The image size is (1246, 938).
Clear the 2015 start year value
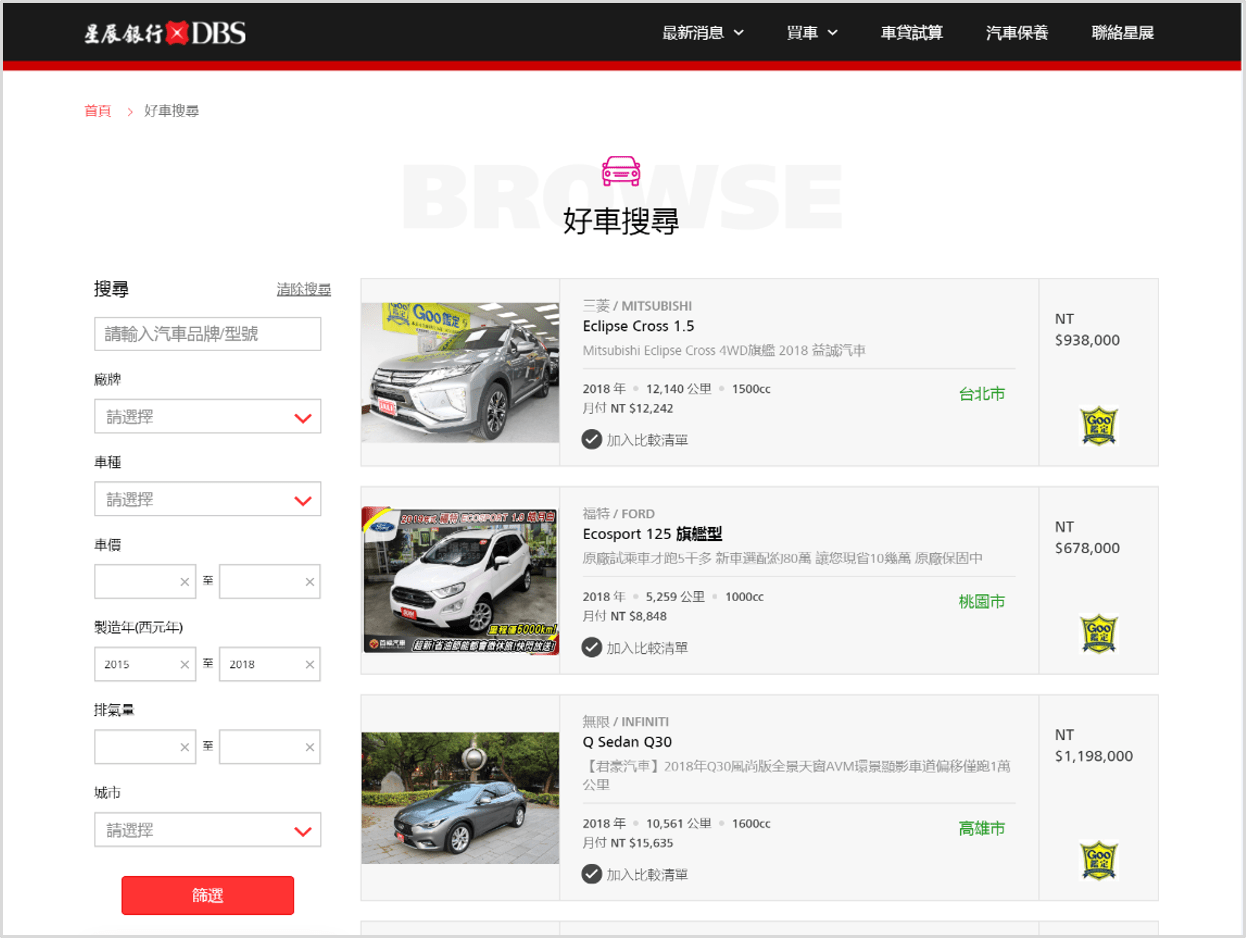(184, 664)
